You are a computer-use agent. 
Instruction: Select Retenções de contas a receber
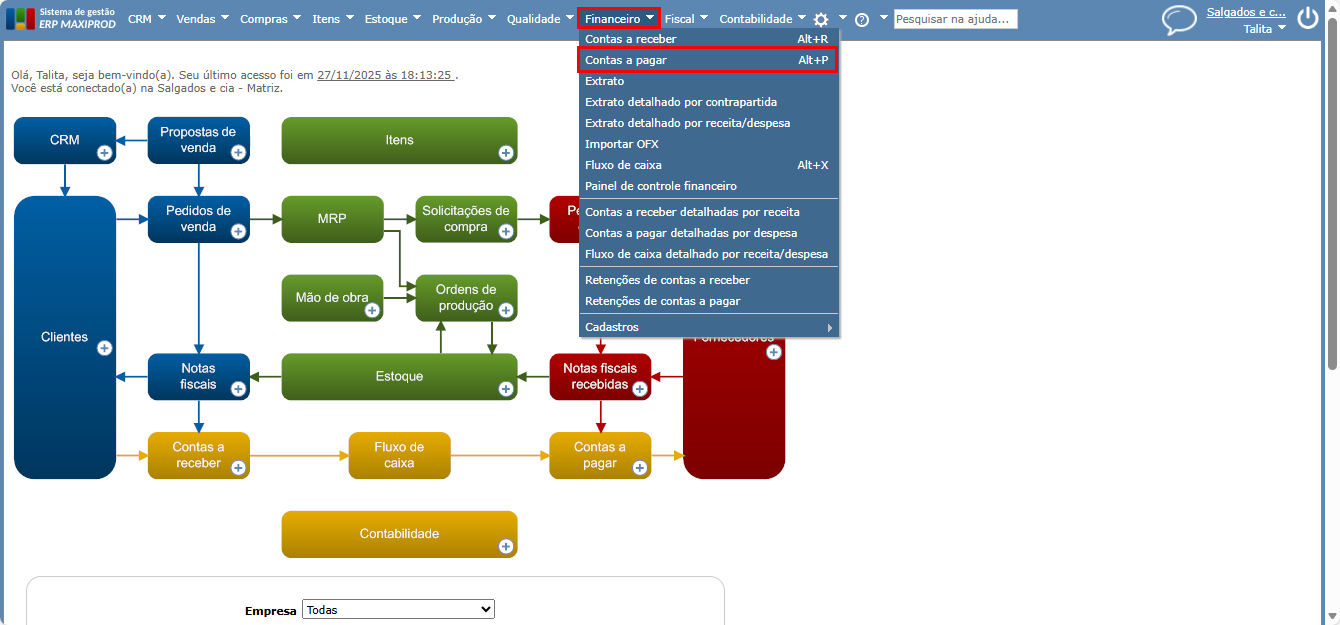708,280
